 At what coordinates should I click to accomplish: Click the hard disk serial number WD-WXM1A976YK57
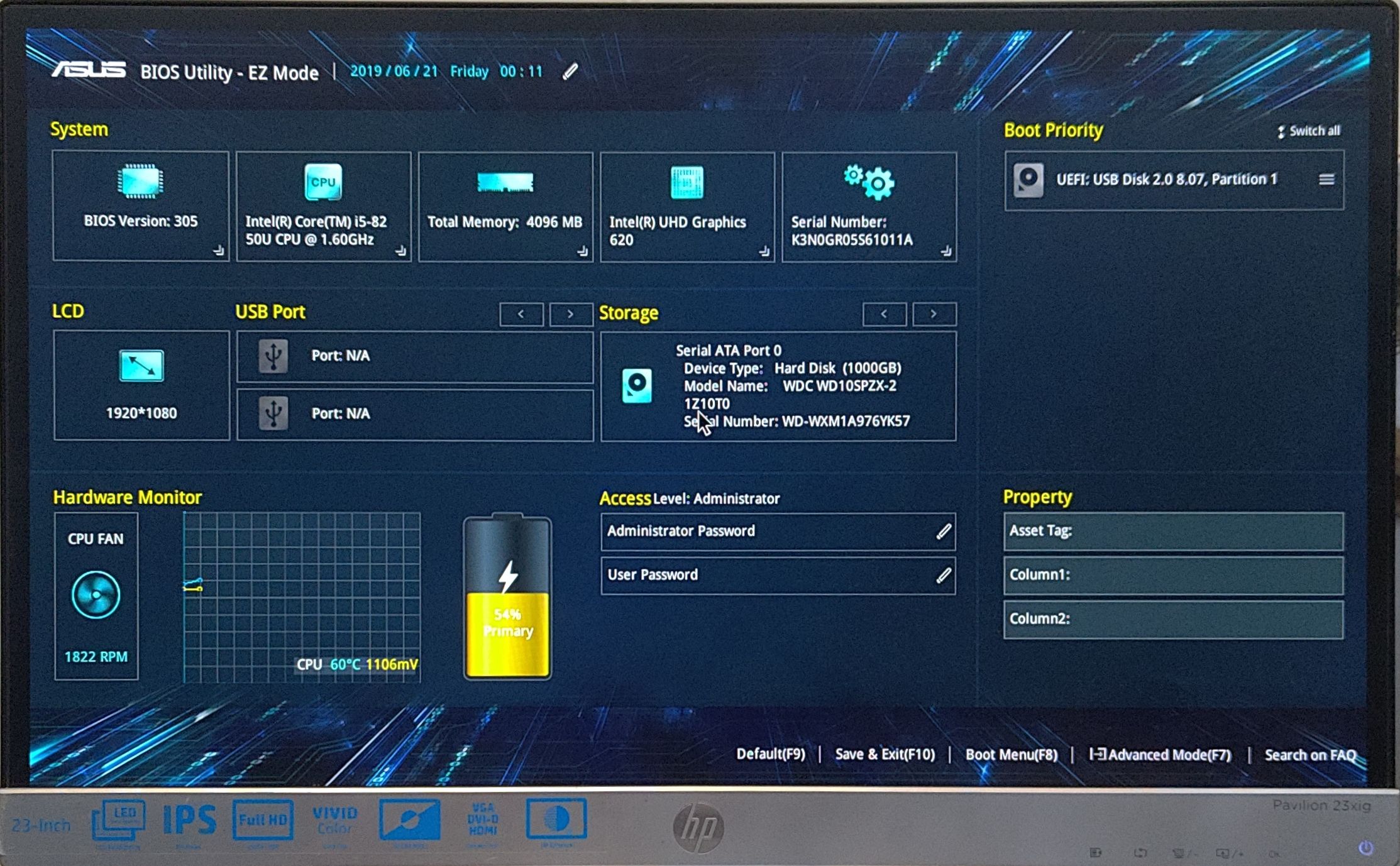pyautogui.click(x=846, y=421)
